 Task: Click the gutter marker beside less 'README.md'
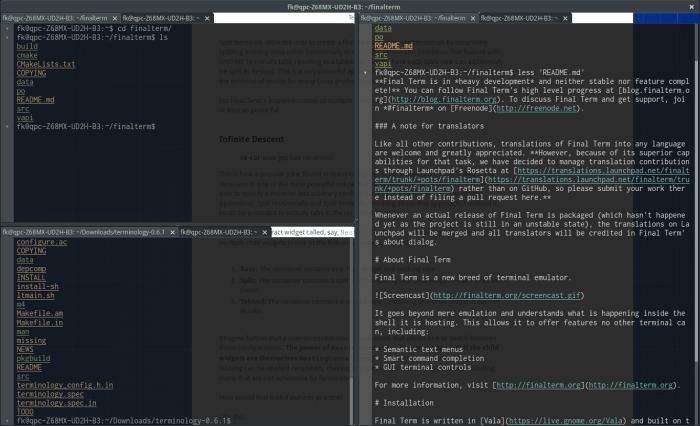[365, 72]
